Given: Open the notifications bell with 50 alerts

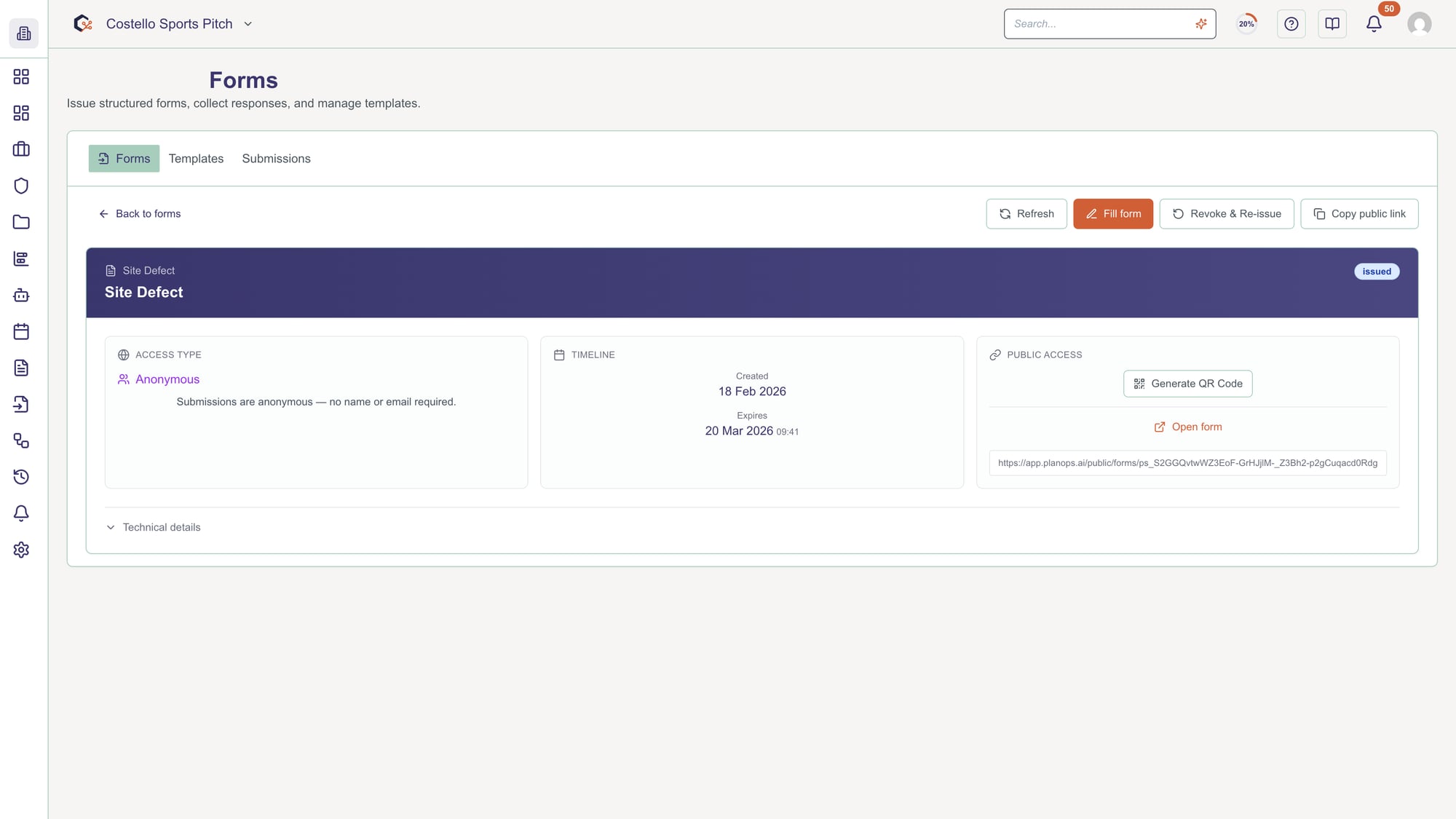Looking at the screenshot, I should click(x=1373, y=23).
